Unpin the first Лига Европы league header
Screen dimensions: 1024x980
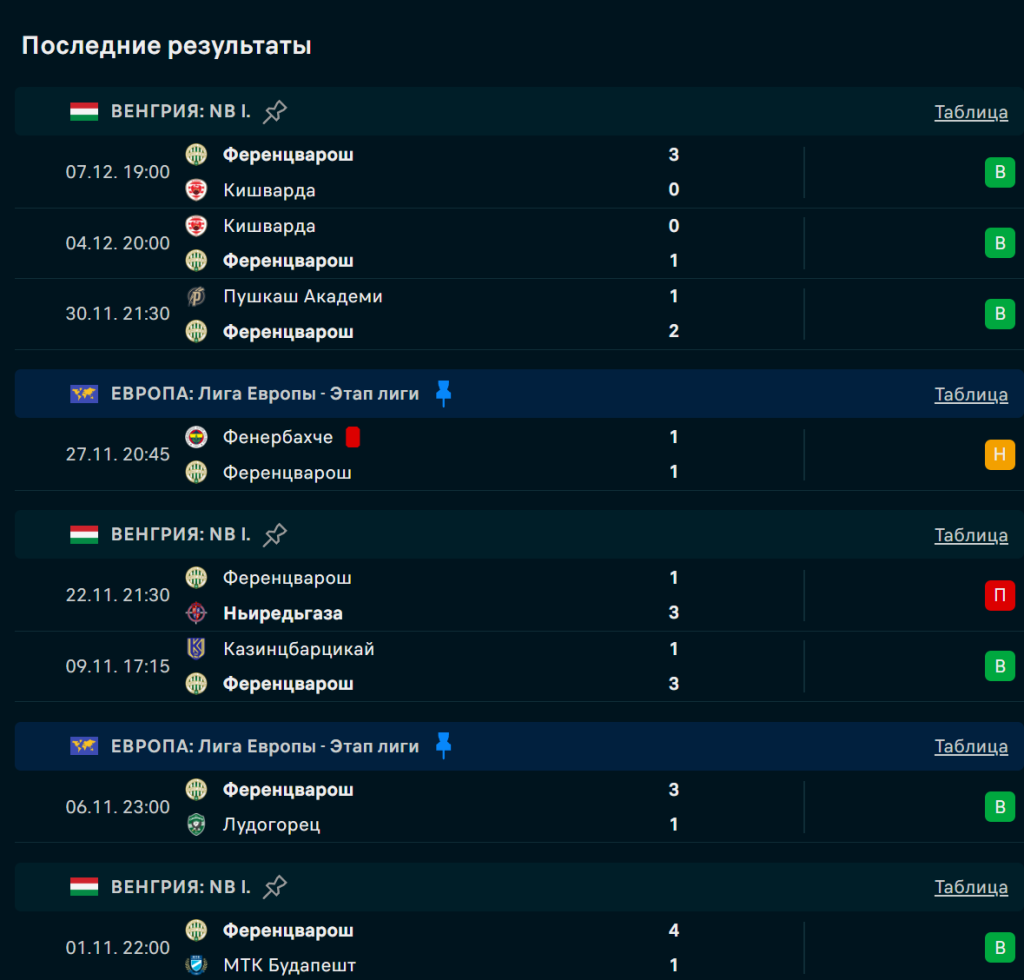pos(444,394)
